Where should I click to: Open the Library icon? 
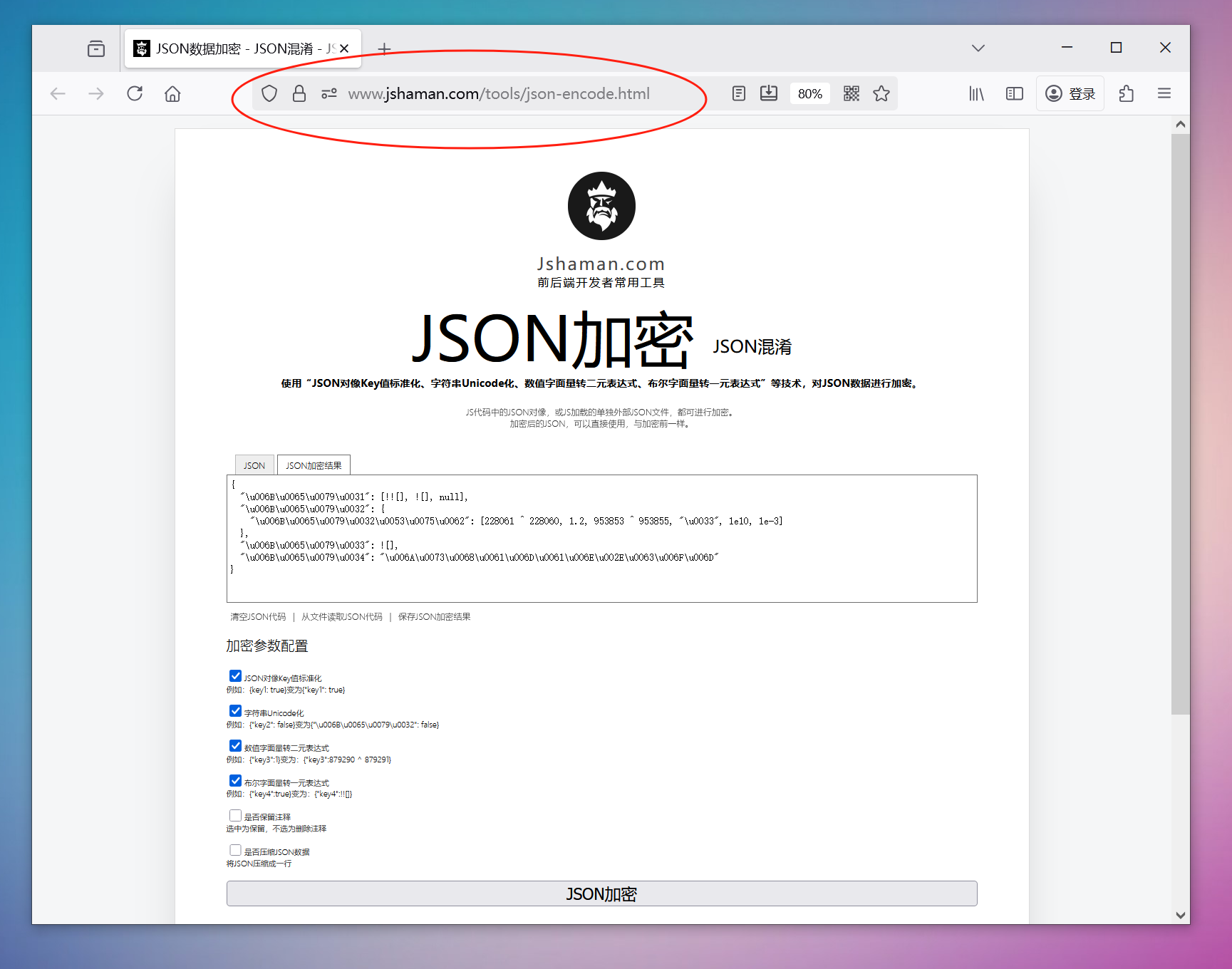[x=975, y=93]
